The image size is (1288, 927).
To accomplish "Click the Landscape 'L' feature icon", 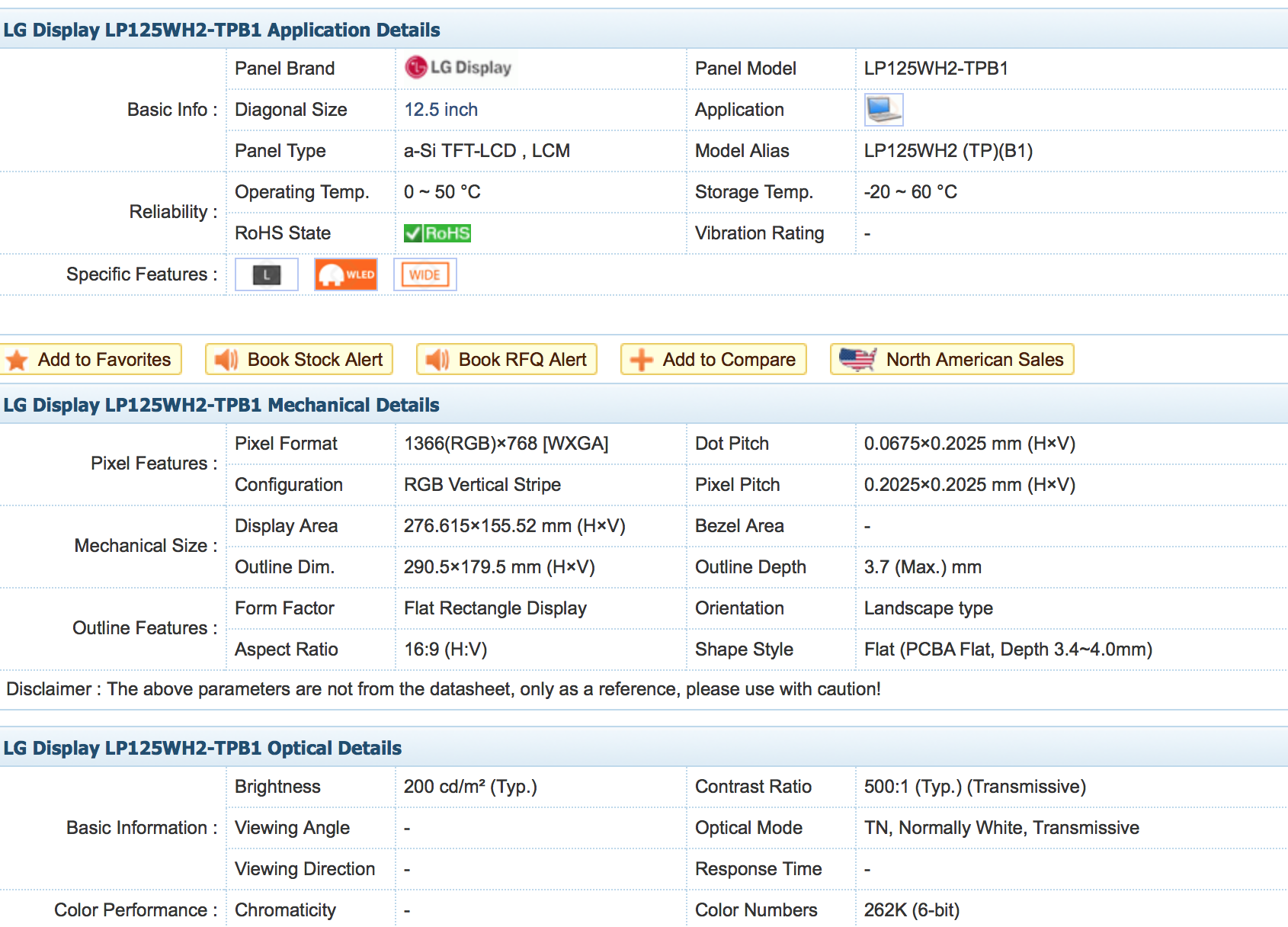I will (x=267, y=274).
